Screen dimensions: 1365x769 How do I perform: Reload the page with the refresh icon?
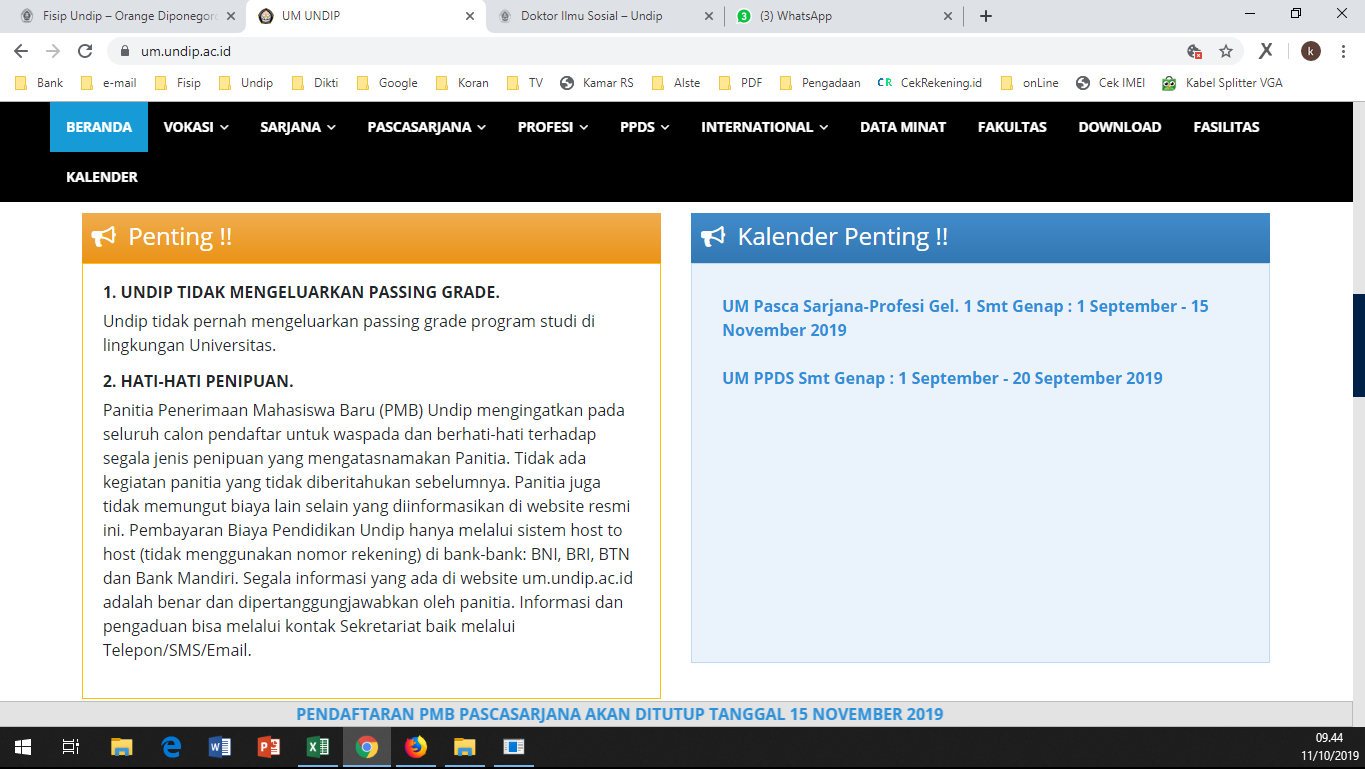click(x=85, y=51)
